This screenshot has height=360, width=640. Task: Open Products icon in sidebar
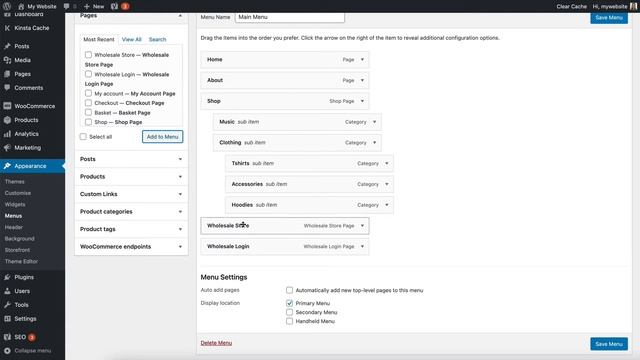[x=7, y=120]
